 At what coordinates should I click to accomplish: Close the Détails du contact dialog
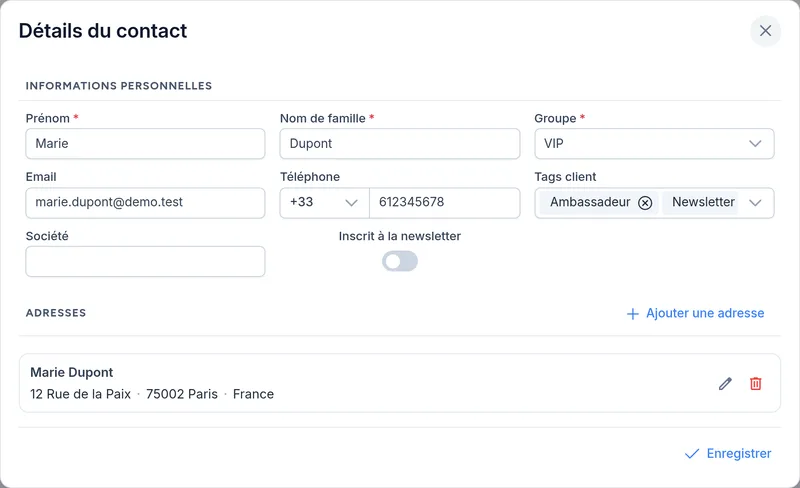point(765,31)
